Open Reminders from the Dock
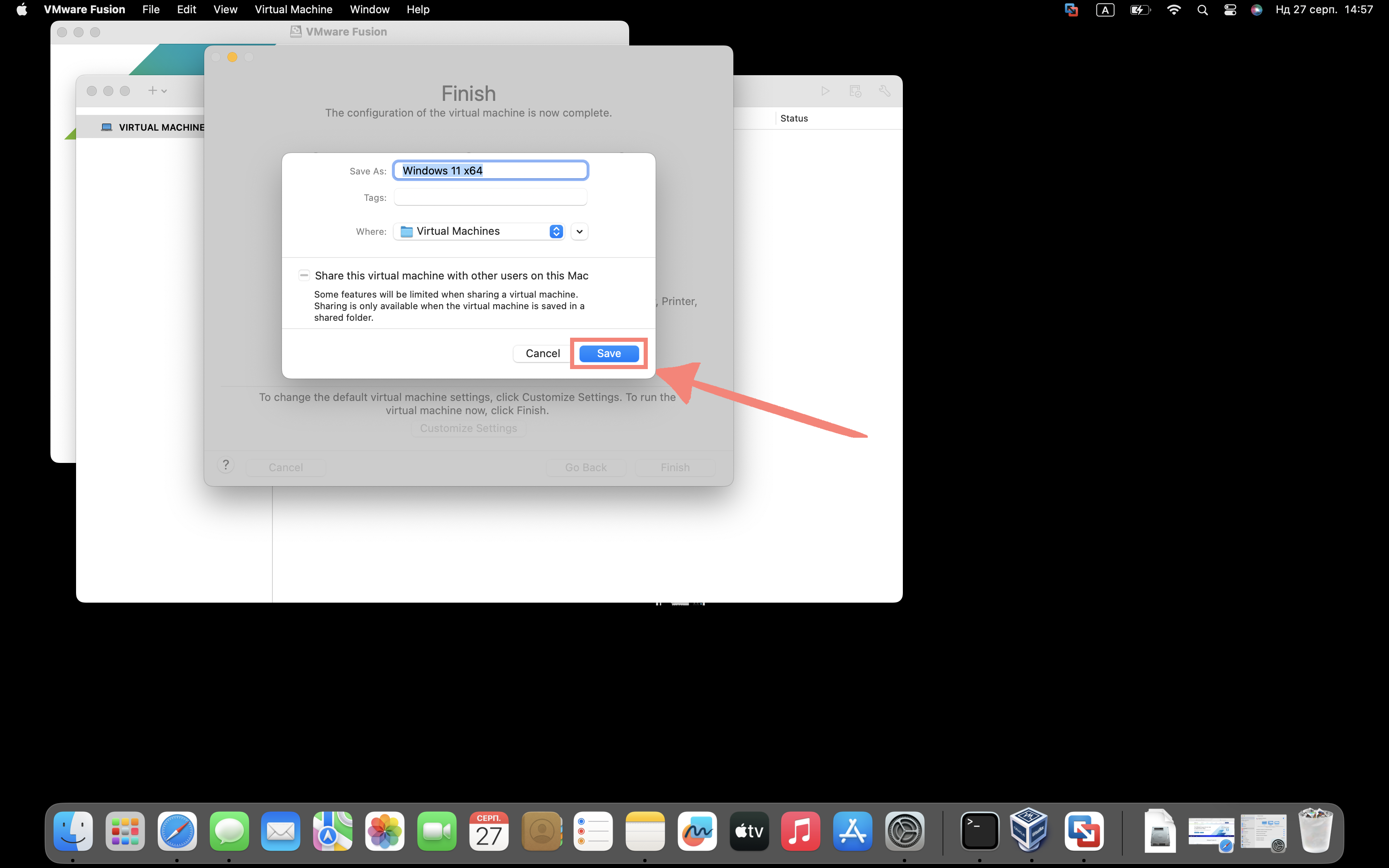Viewport: 1389px width, 868px height. (593, 831)
